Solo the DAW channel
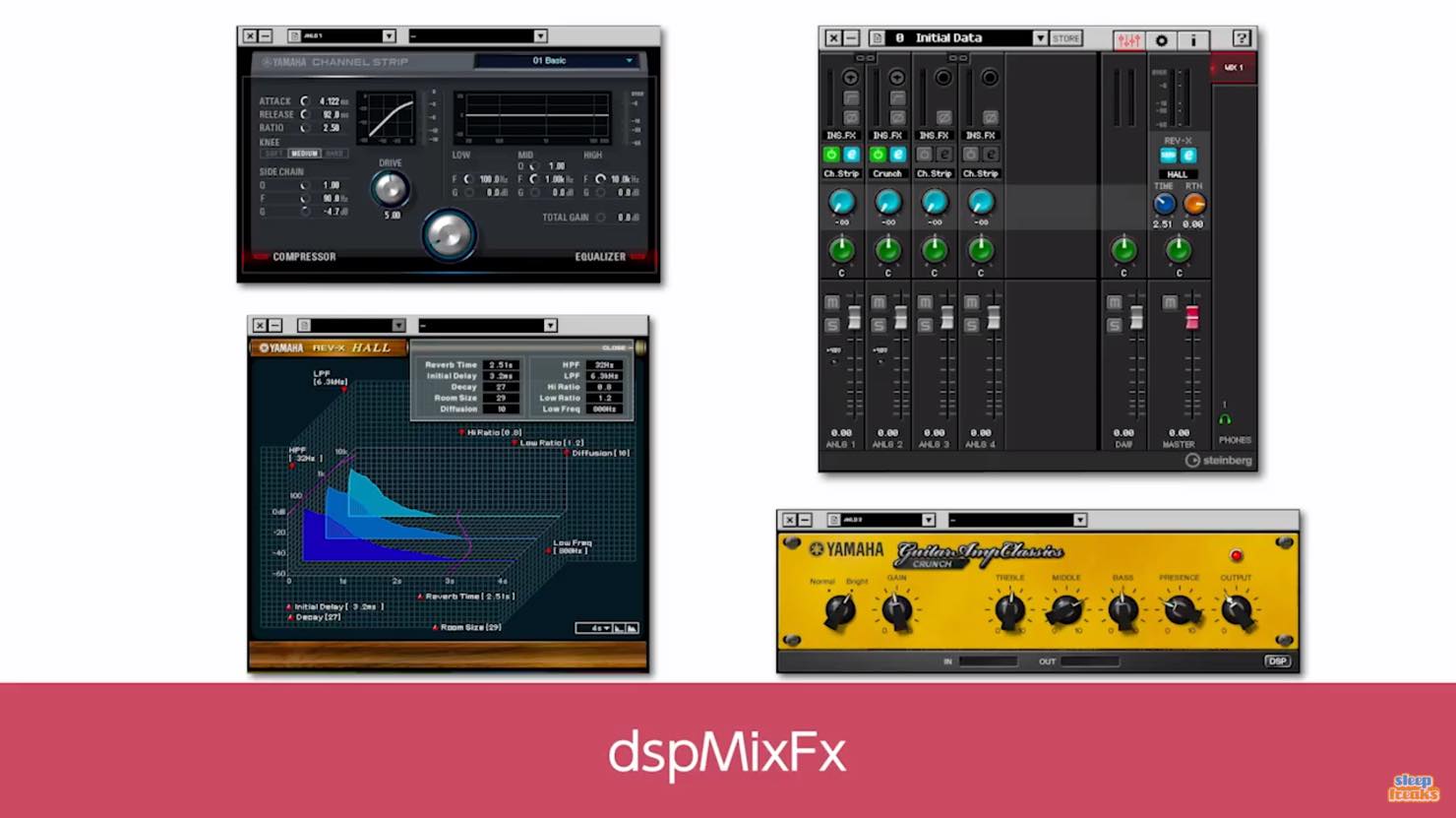The height and width of the screenshot is (818, 1456). point(1114,325)
